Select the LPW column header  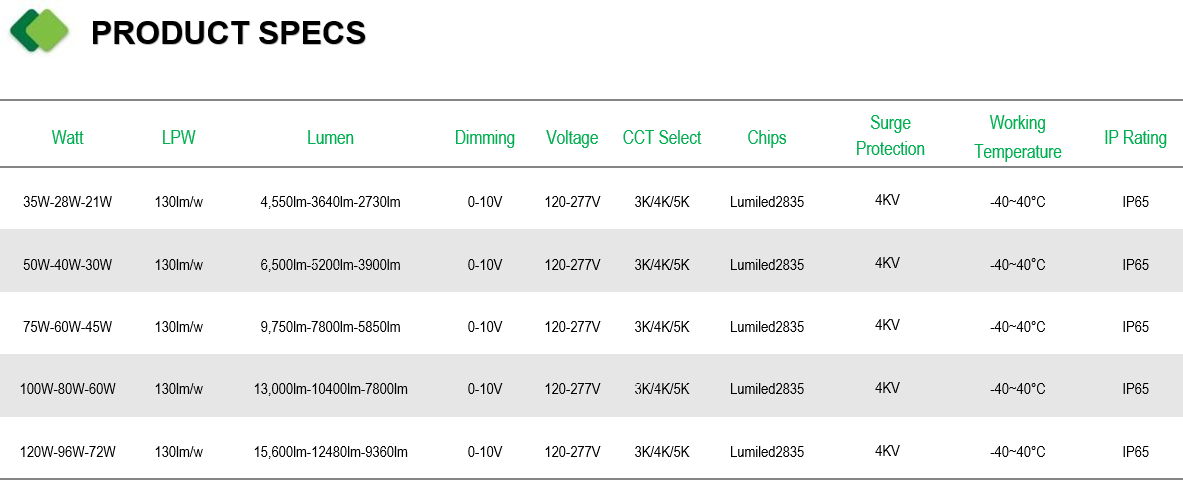click(x=179, y=138)
